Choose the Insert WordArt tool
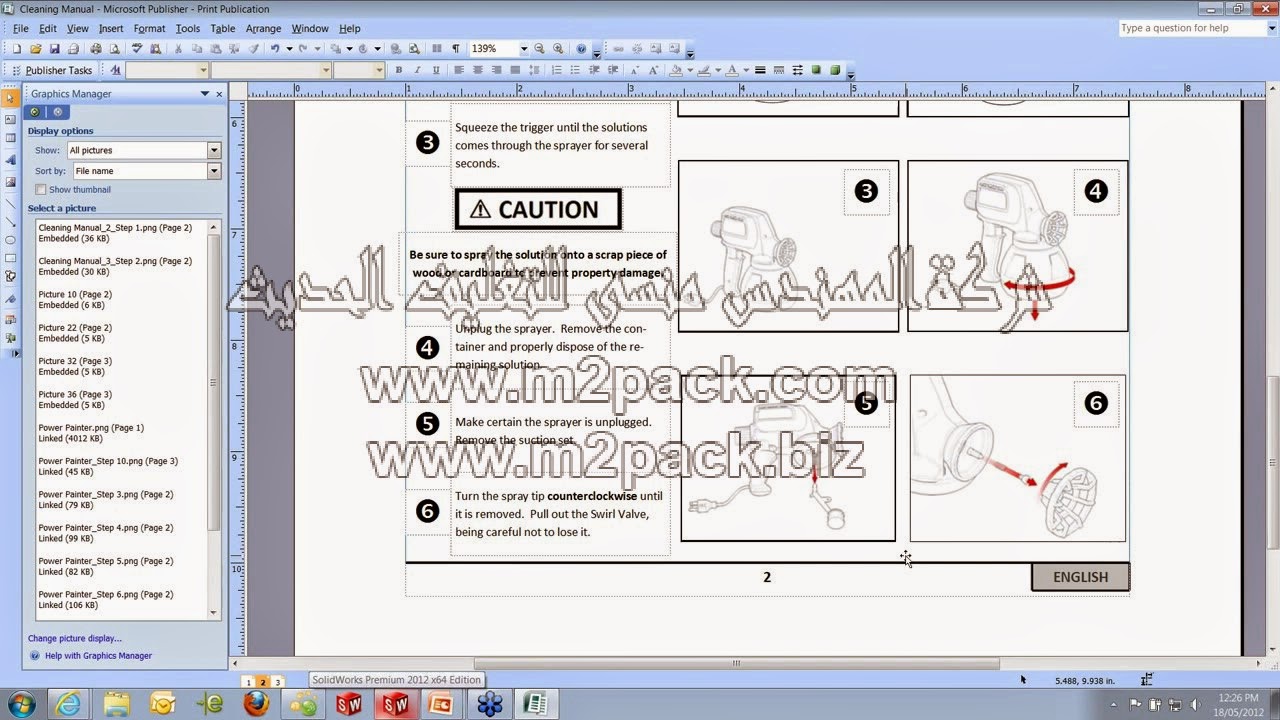The height and width of the screenshot is (720, 1280). [x=11, y=160]
